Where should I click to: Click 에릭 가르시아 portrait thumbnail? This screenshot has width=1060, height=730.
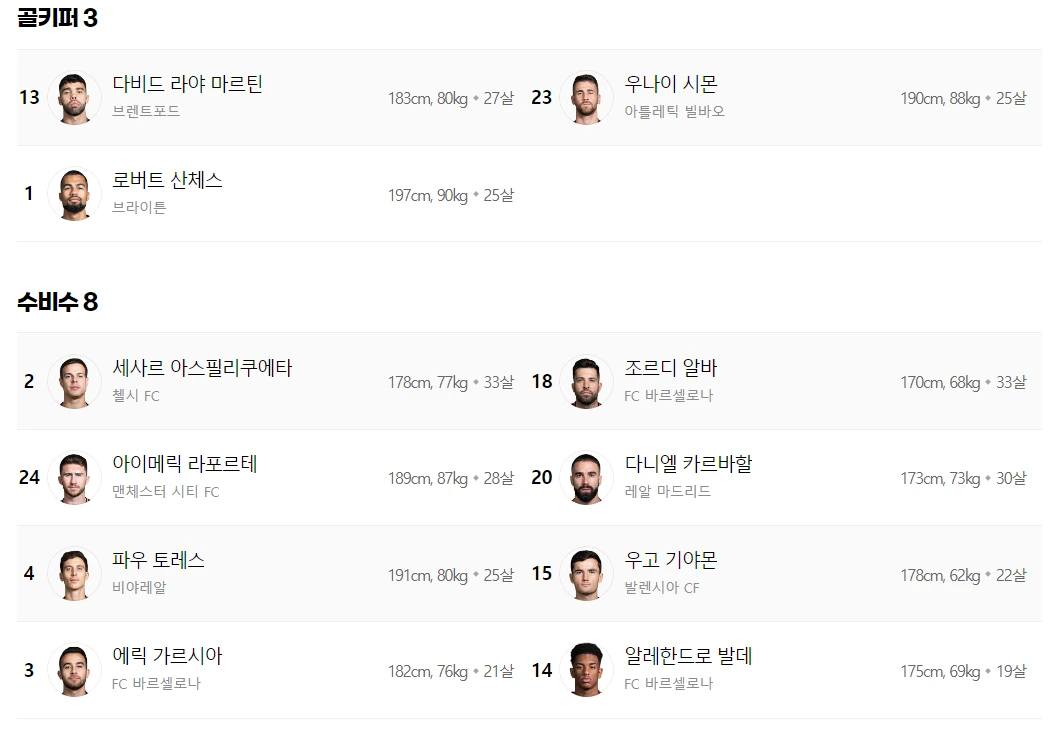(74, 670)
